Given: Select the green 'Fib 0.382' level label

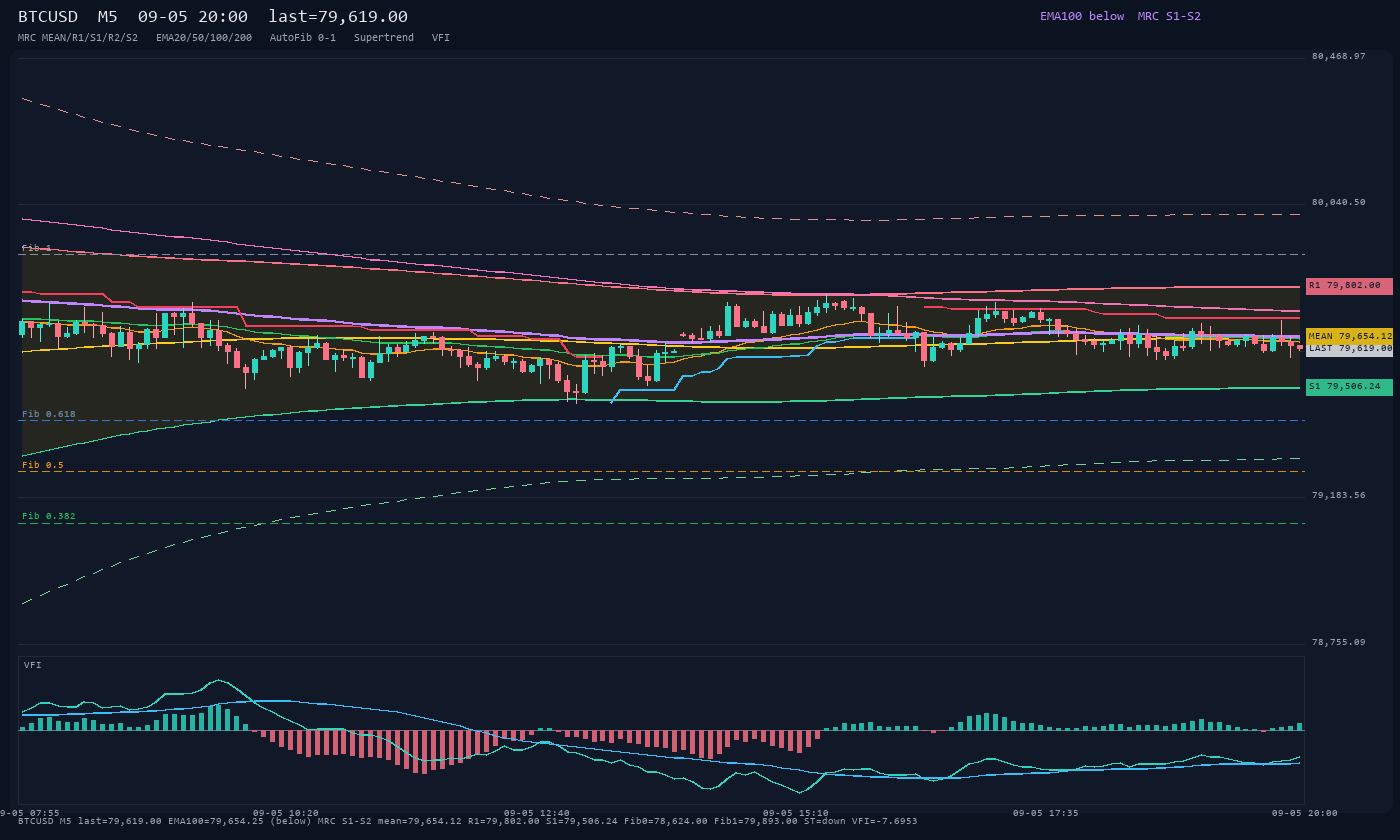Looking at the screenshot, I should 49,516.
